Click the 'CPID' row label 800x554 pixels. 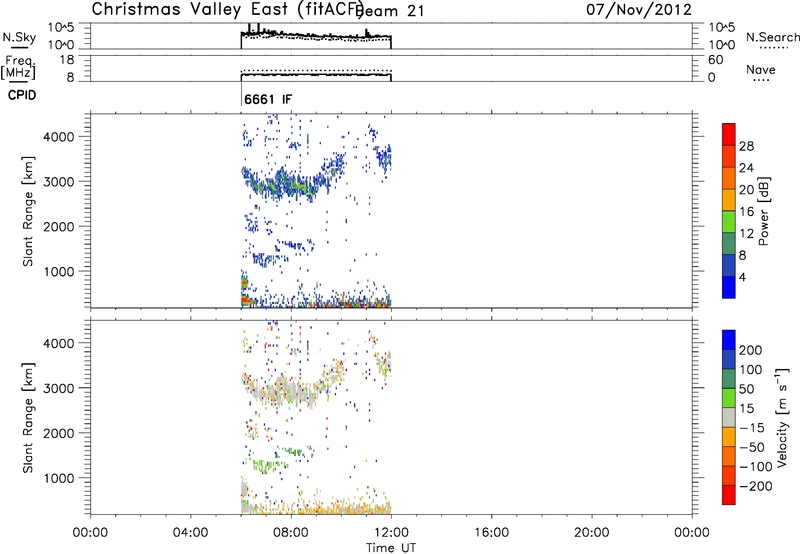click(22, 95)
